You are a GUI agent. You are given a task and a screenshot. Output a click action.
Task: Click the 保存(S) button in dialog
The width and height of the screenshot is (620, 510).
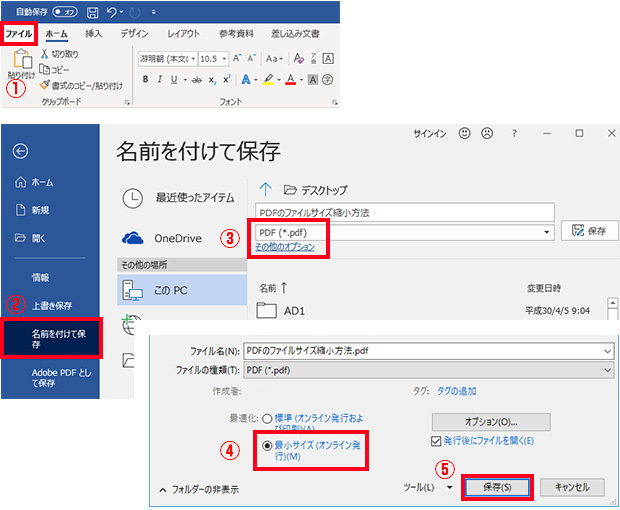tap(497, 487)
